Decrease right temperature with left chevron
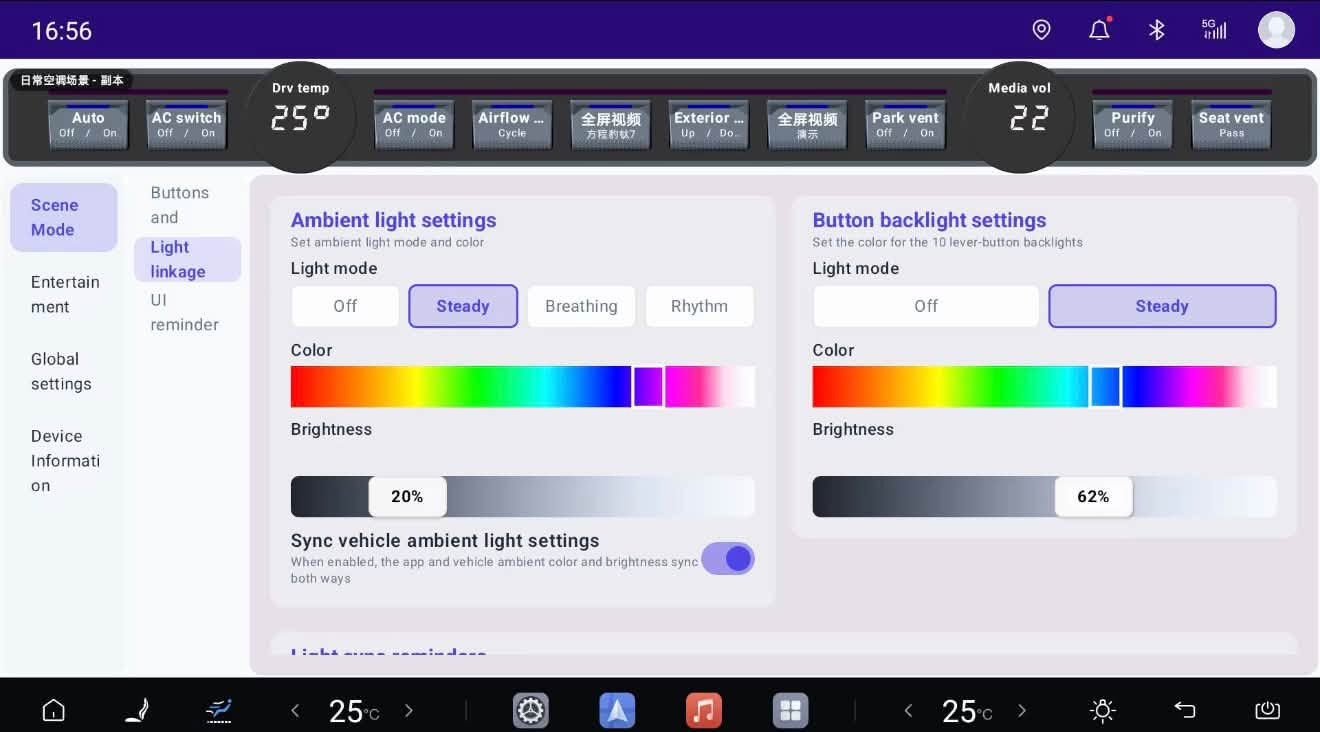 (x=908, y=711)
